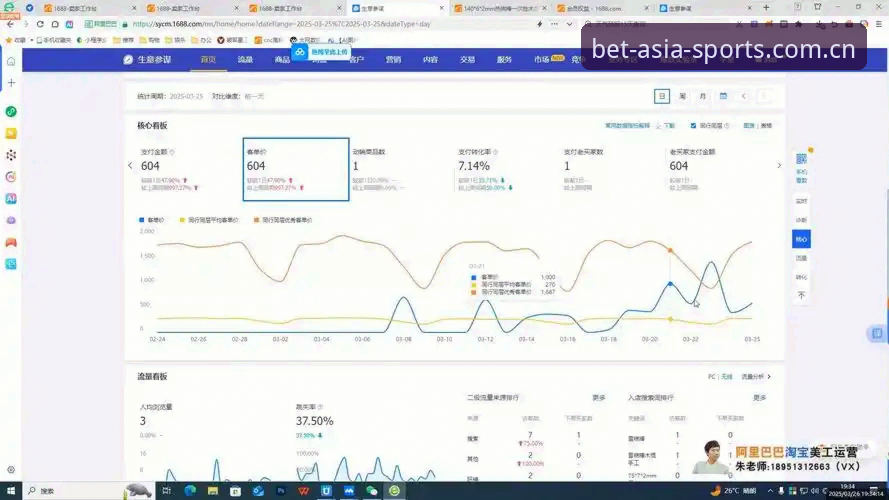Click the back-to-top arrow in right sidebar

tap(801, 295)
